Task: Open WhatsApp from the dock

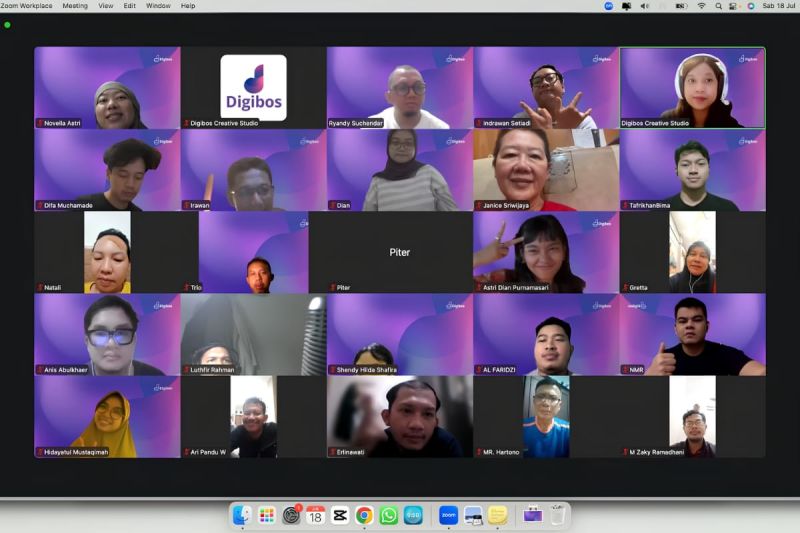Action: [x=388, y=515]
